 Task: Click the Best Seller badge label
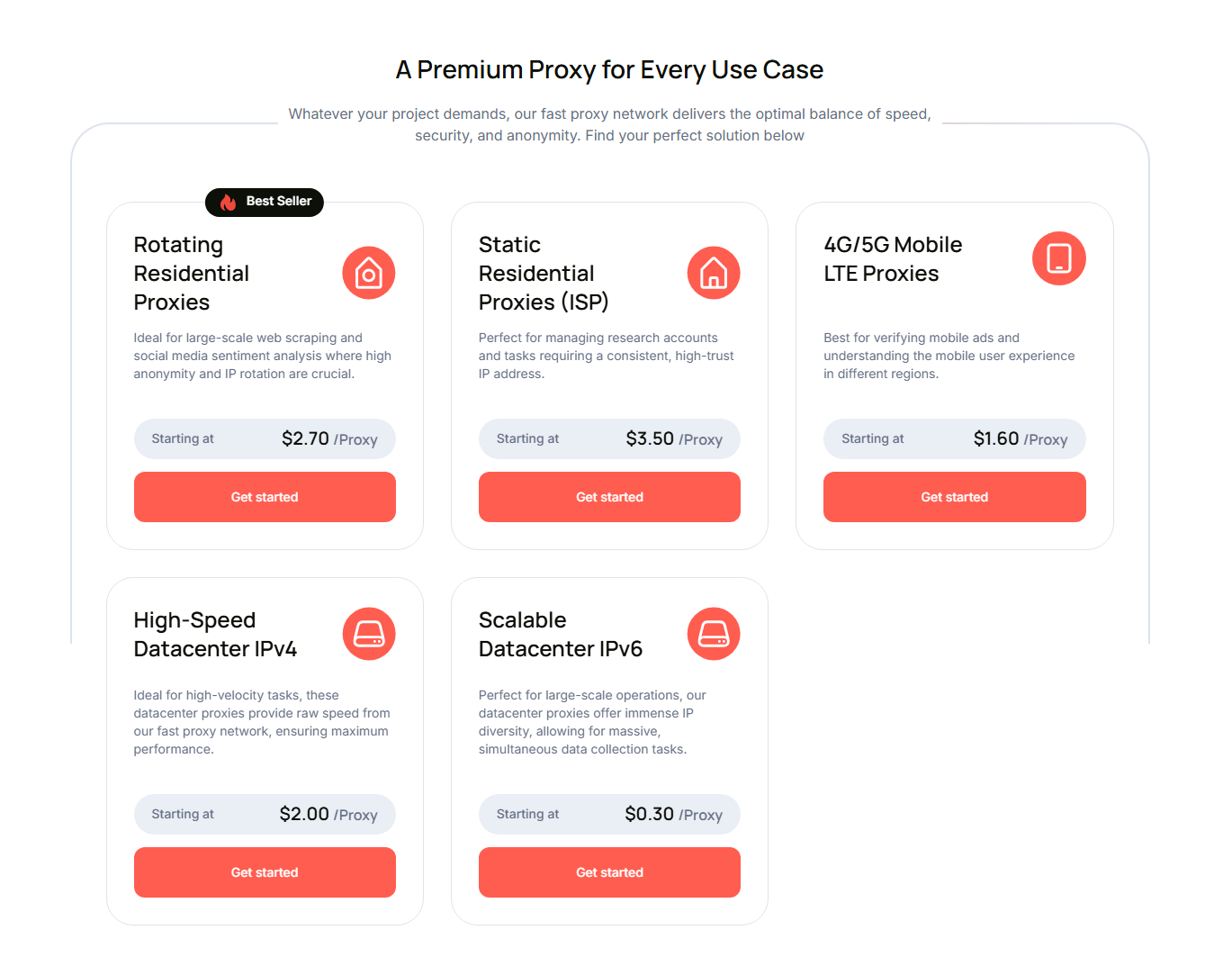pyautogui.click(x=279, y=202)
